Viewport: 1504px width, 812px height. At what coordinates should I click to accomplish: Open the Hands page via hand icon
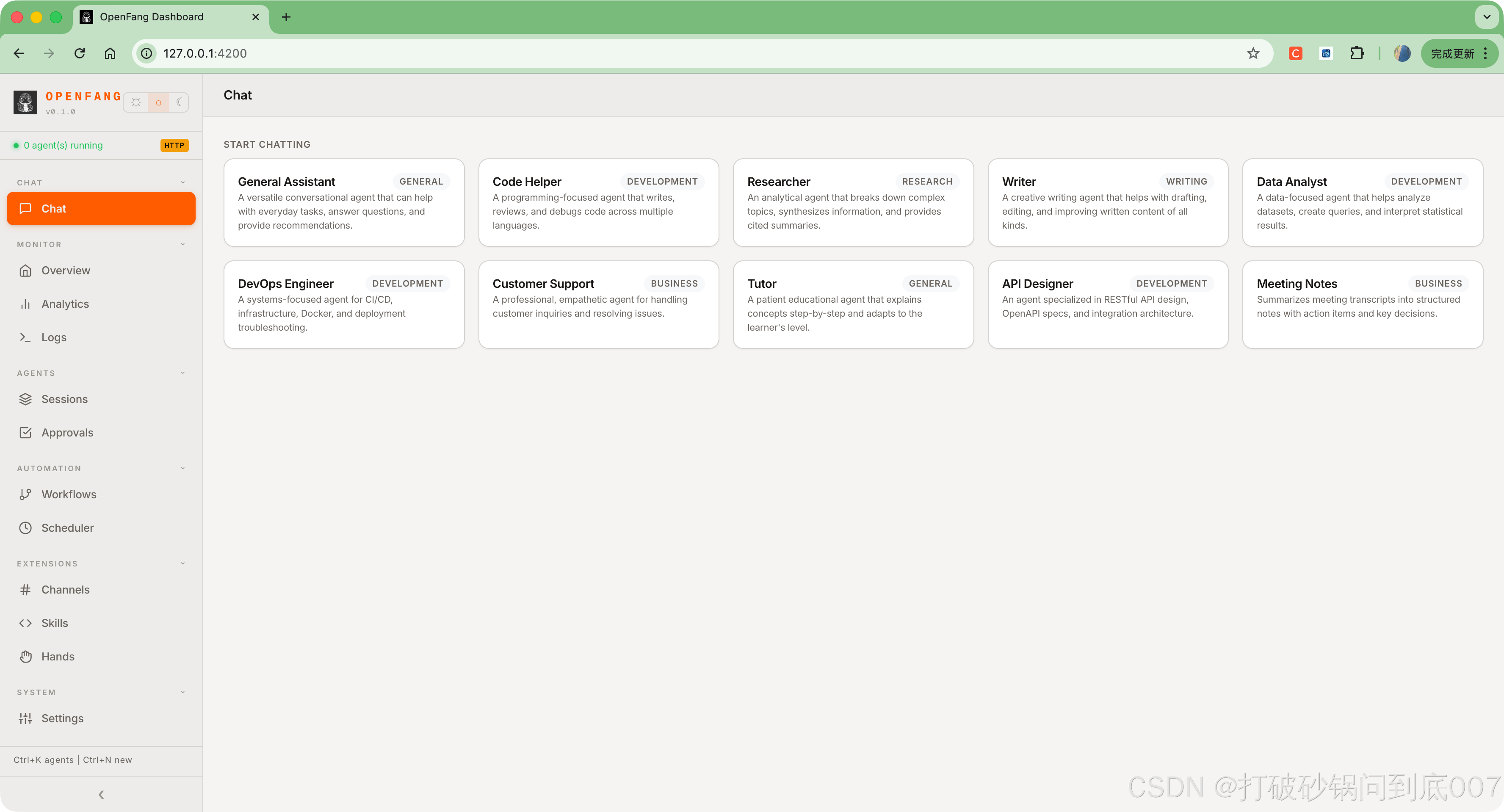click(25, 657)
